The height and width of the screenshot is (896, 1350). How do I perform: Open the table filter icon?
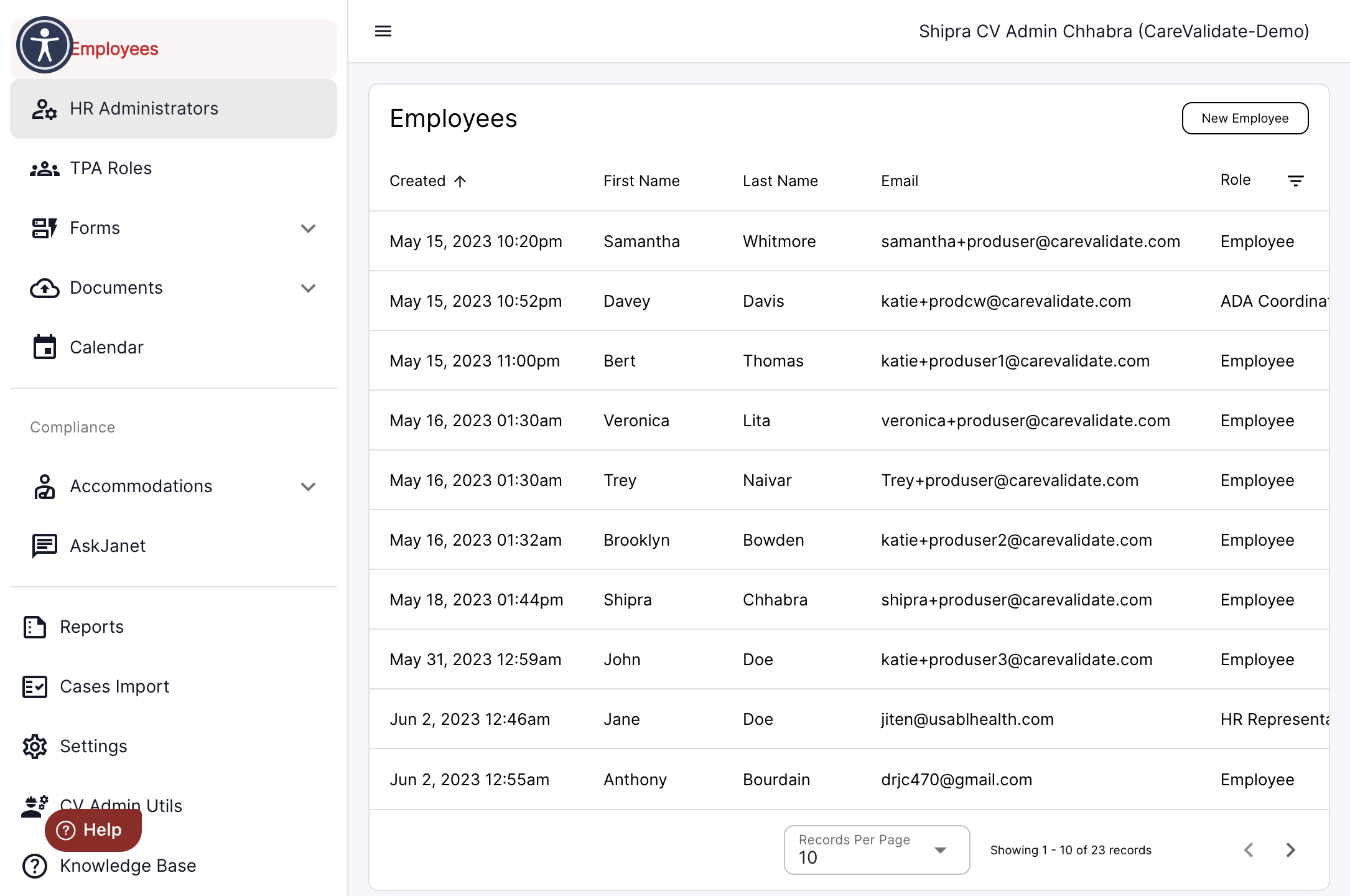click(x=1296, y=181)
